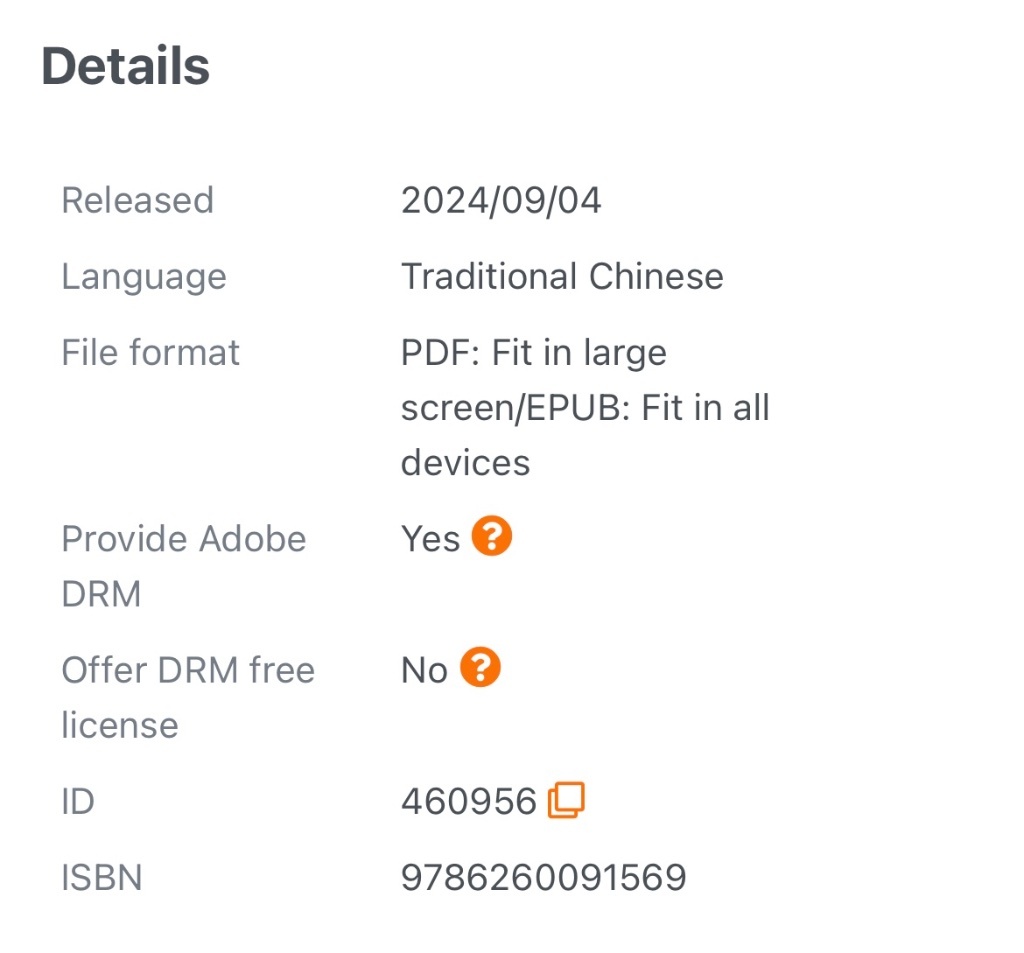Click the ISBN label
The height and width of the screenshot is (953, 1024).
[102, 877]
